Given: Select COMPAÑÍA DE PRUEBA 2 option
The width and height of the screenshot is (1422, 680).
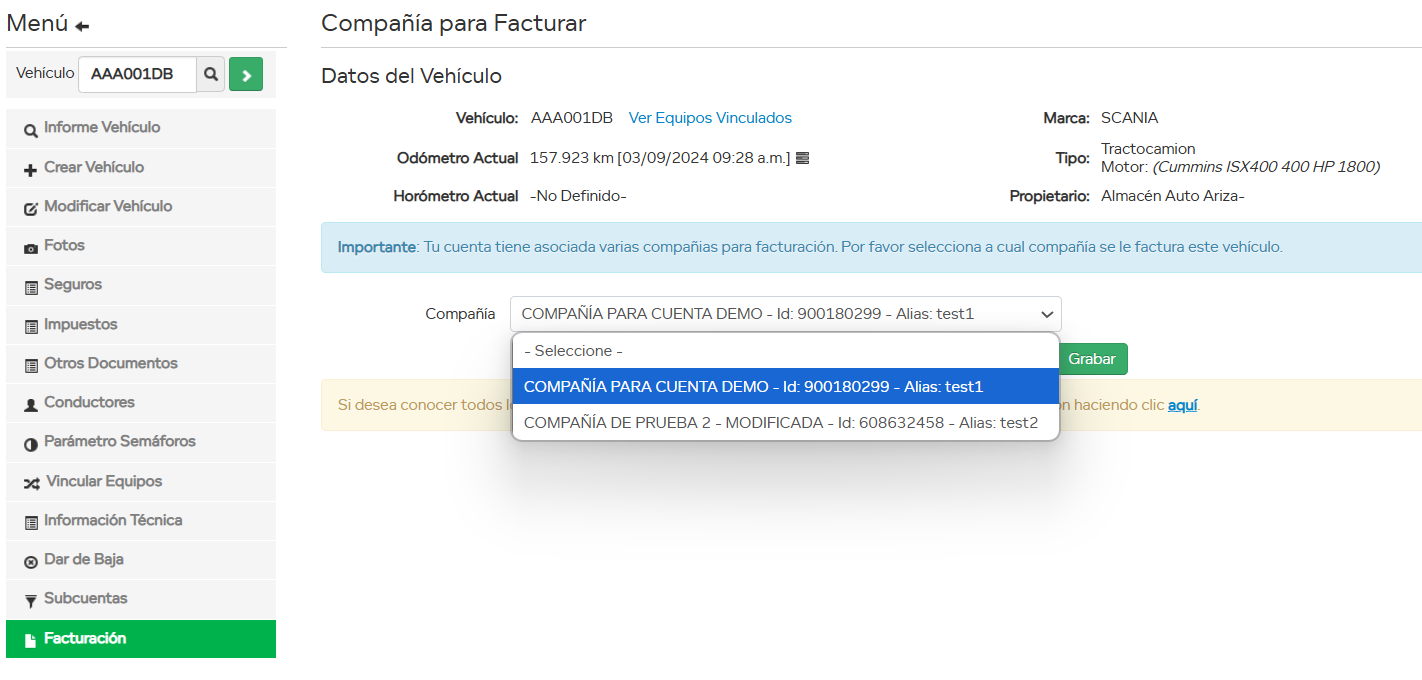Looking at the screenshot, I should tap(780, 423).
